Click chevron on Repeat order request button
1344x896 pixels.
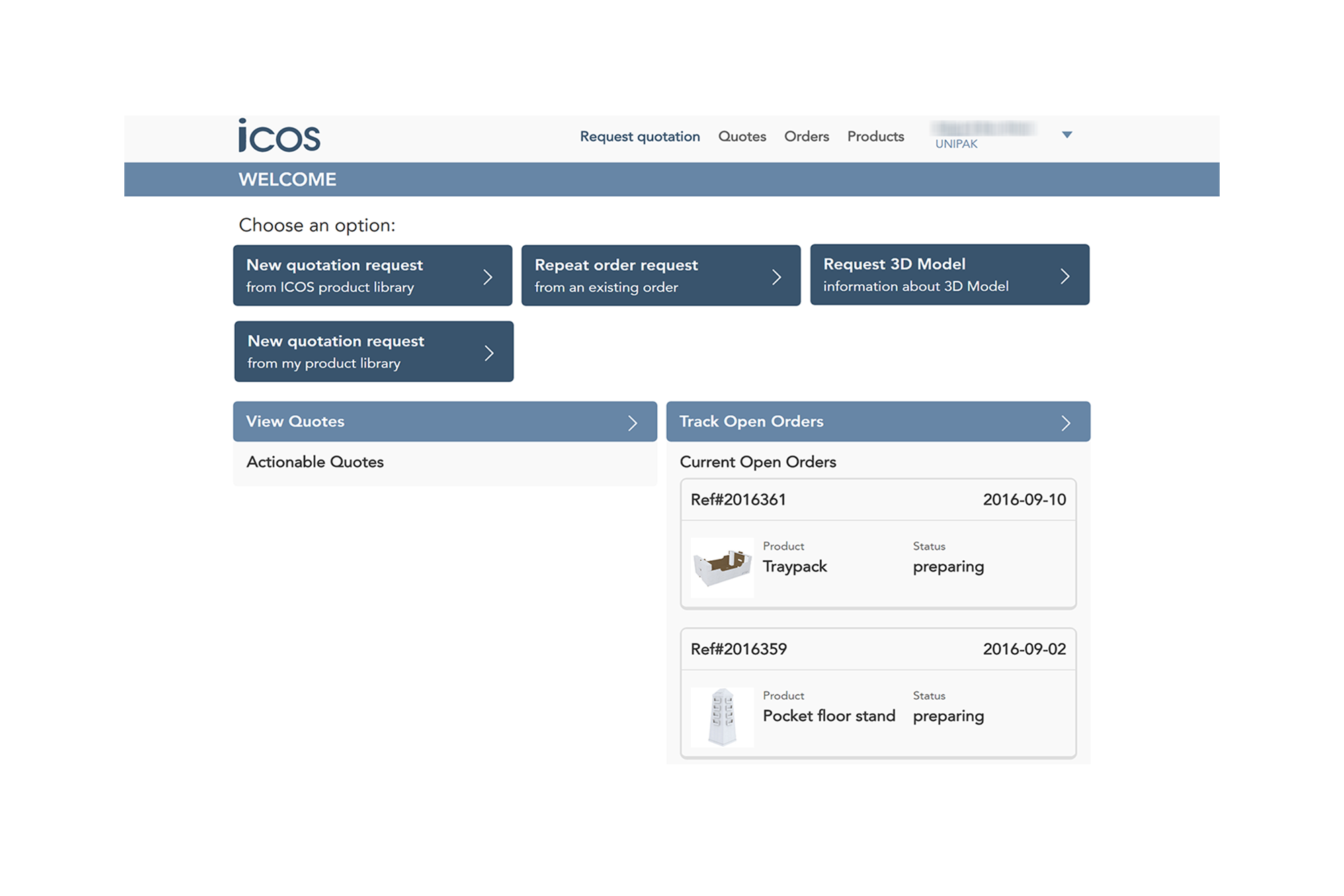(x=776, y=277)
